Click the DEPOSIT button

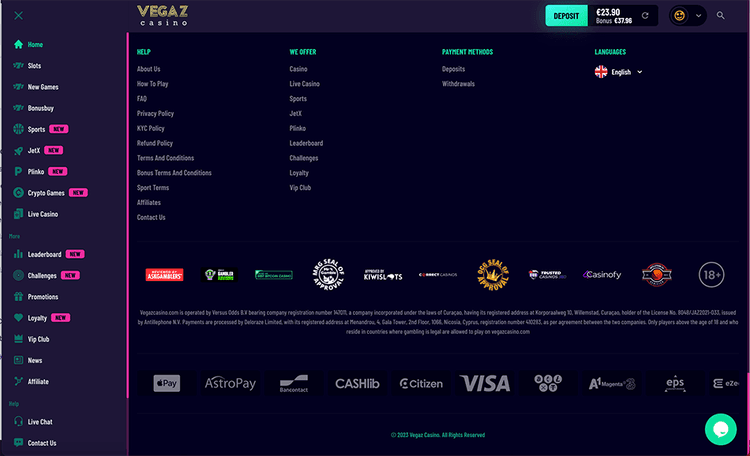[566, 16]
